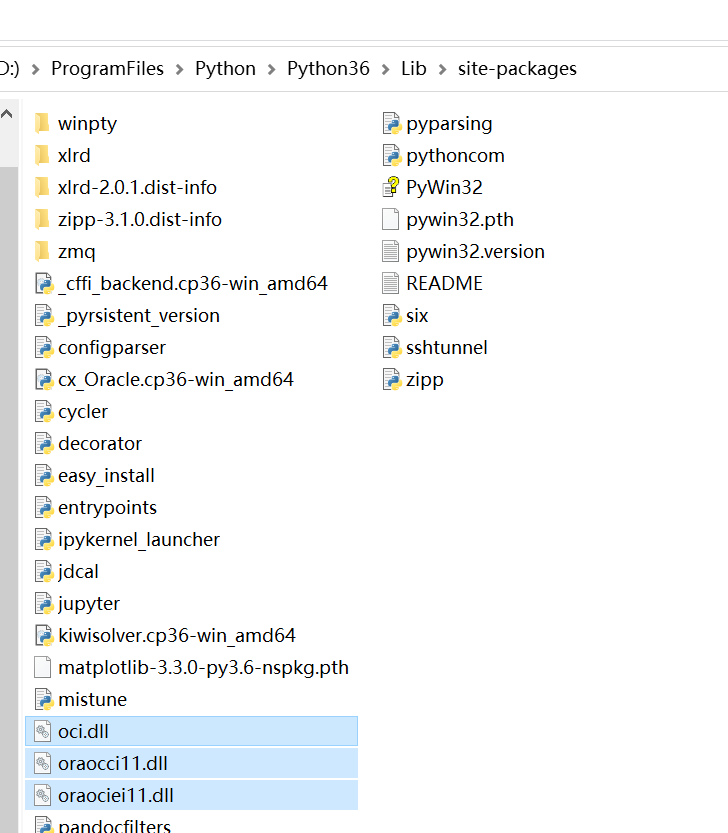Click the winpty folder icon

(x=43, y=123)
